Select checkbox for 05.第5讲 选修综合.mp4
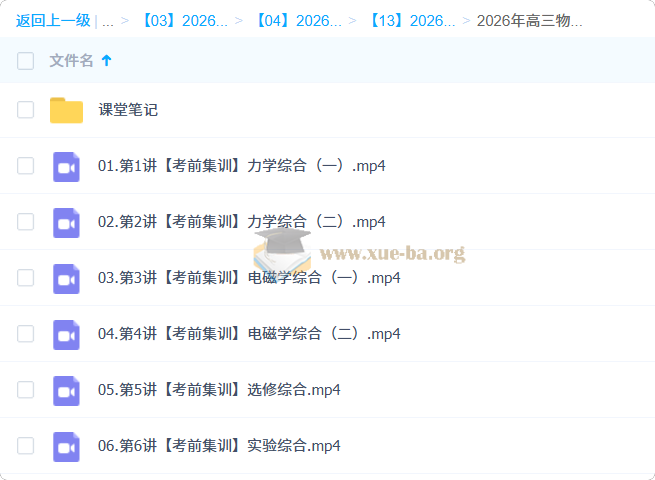 25,390
